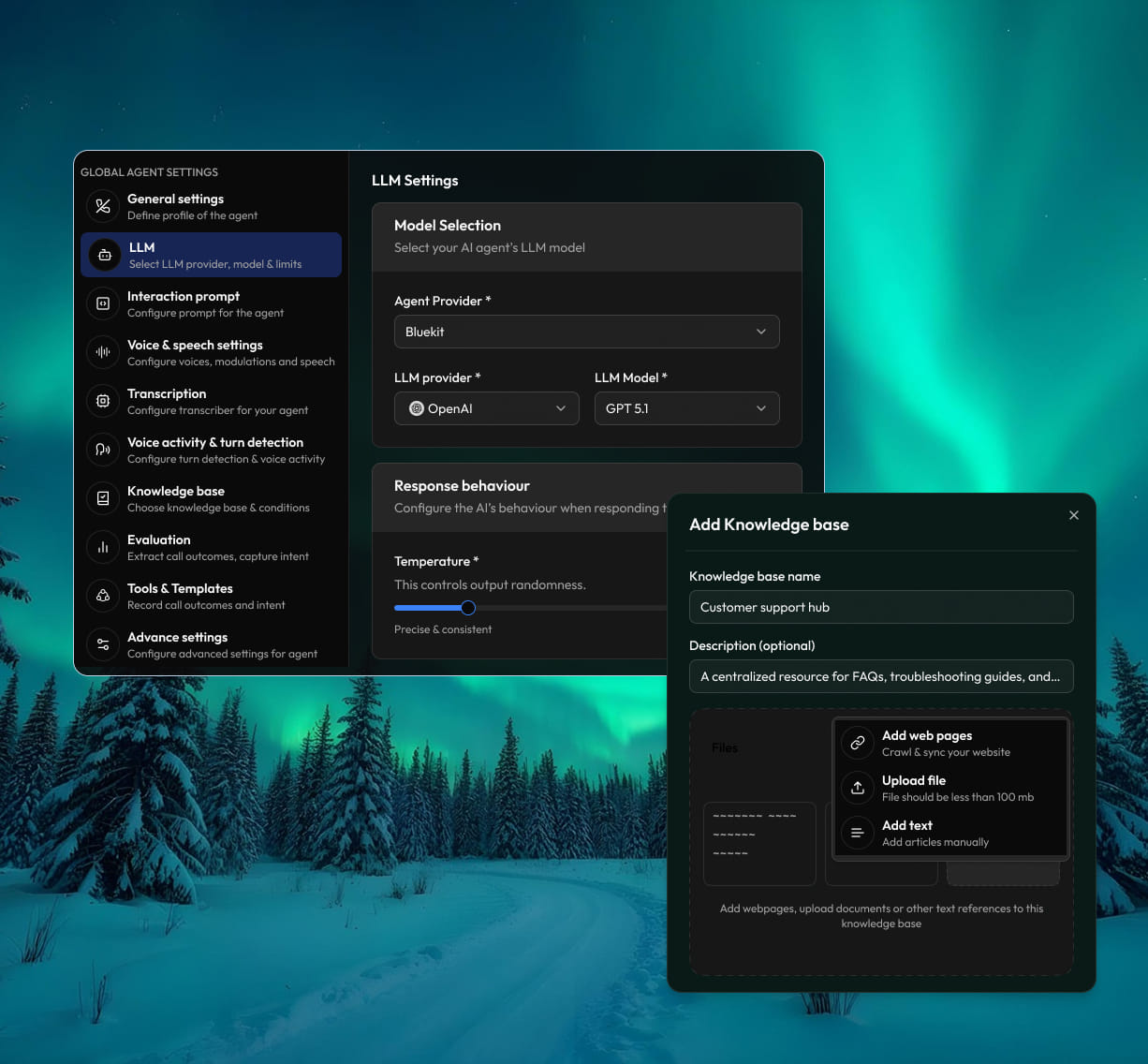Select LLM in the settings sidebar
Viewport: 1148px width, 1064px height.
click(211, 255)
